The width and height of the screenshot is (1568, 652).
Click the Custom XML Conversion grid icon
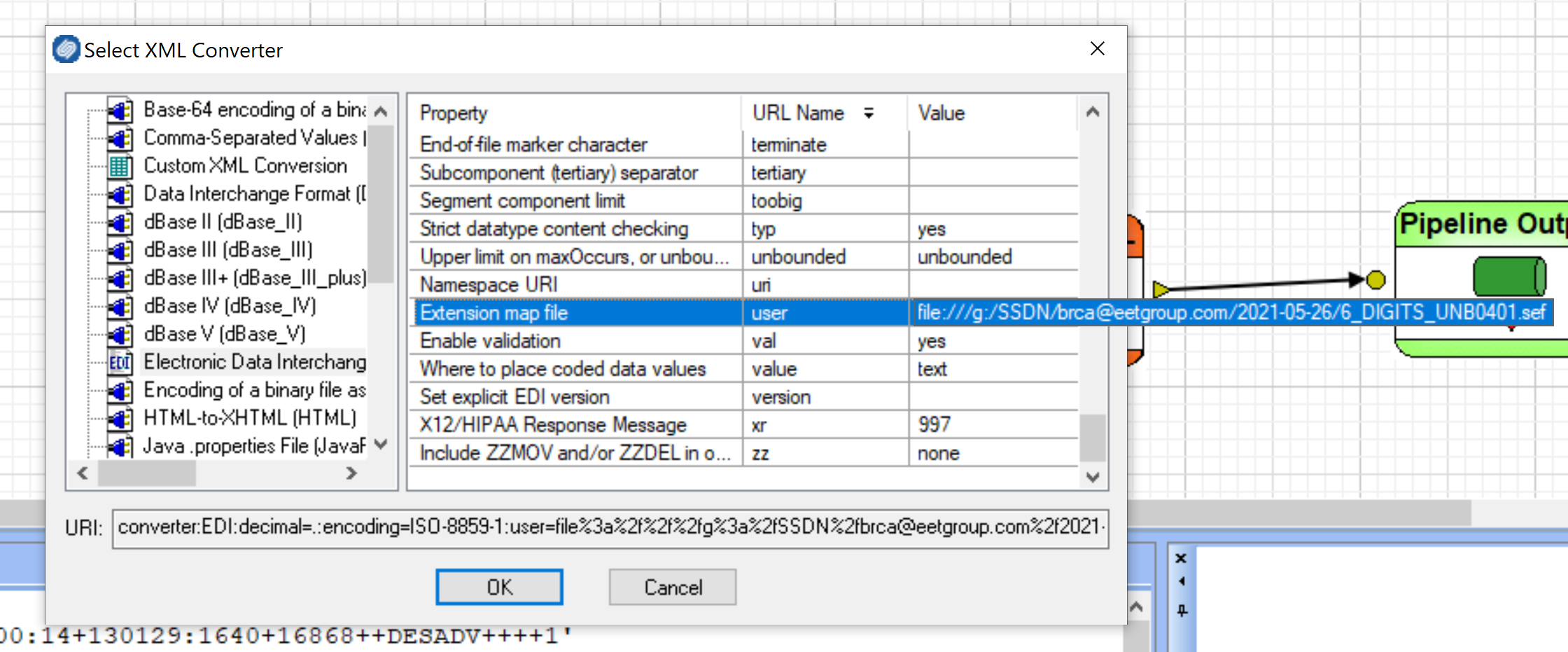[x=120, y=166]
